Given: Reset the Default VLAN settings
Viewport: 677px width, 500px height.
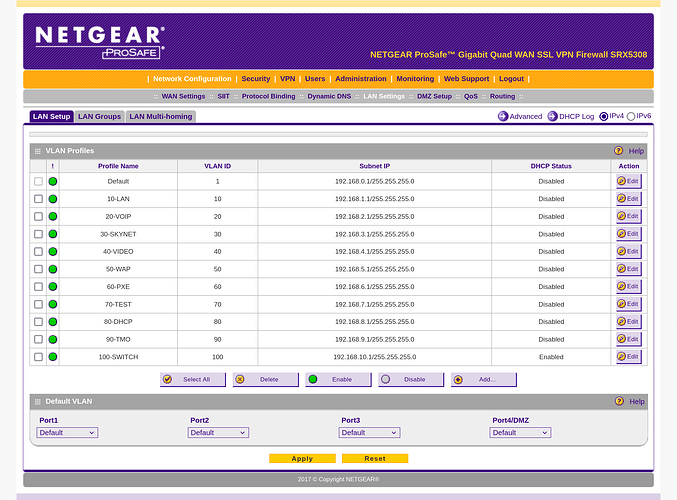Looking at the screenshot, I should 375,459.
